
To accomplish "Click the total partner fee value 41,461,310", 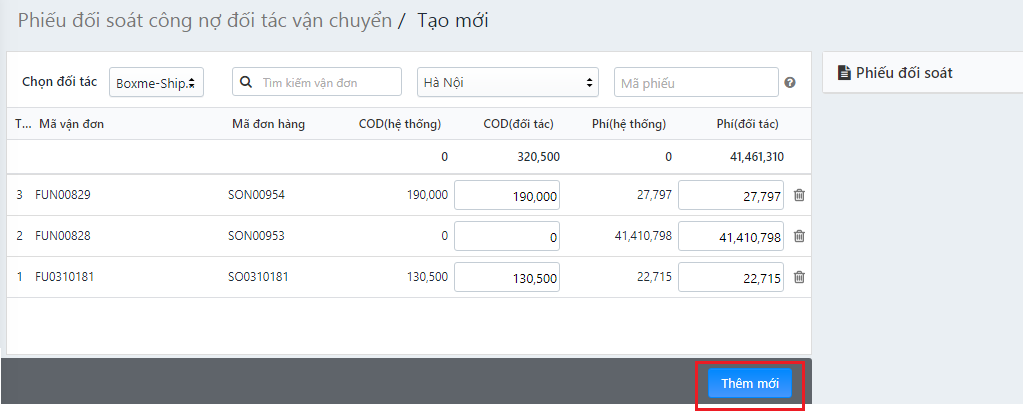I will coord(757,156).
